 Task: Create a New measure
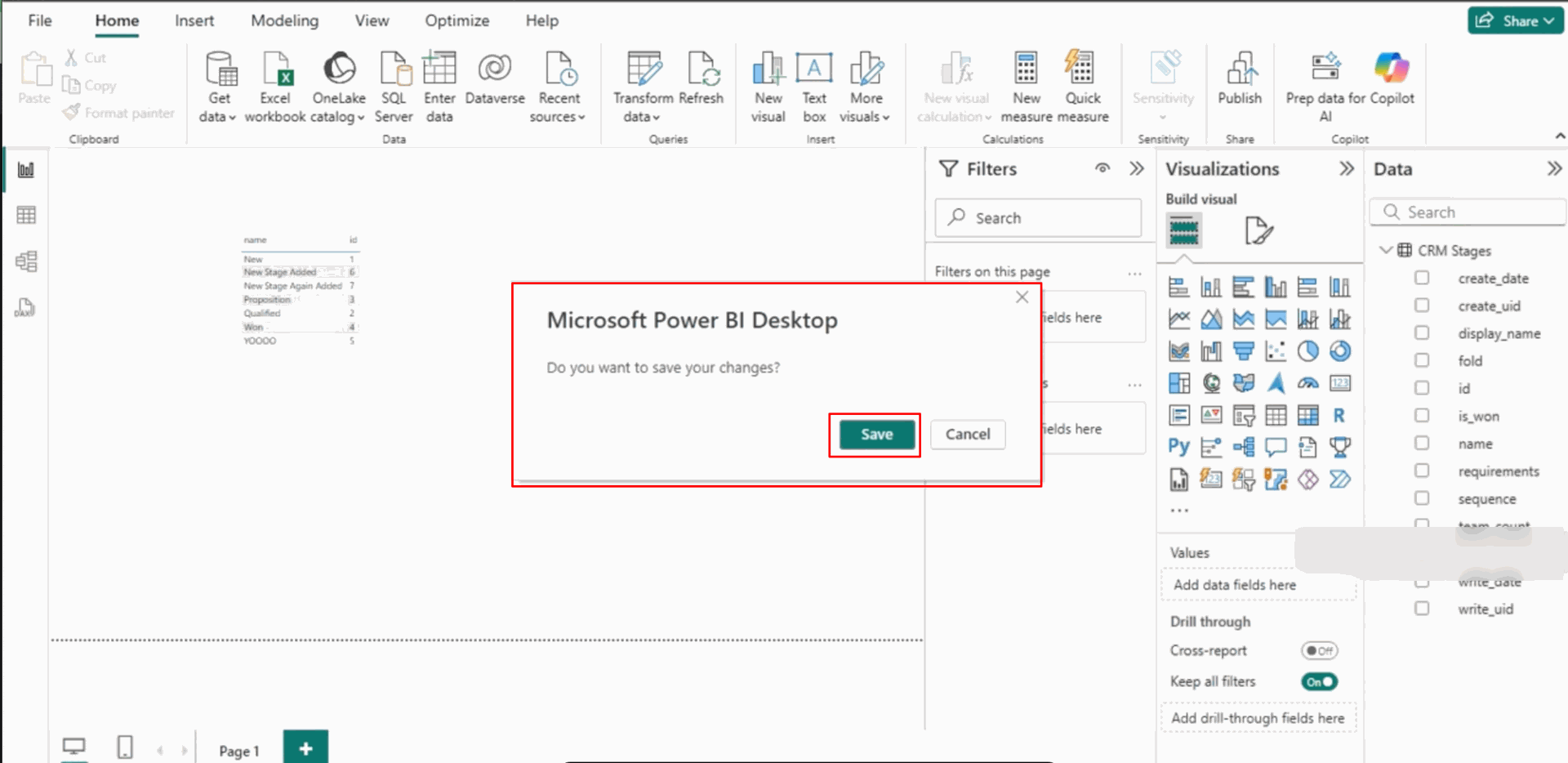[1027, 87]
